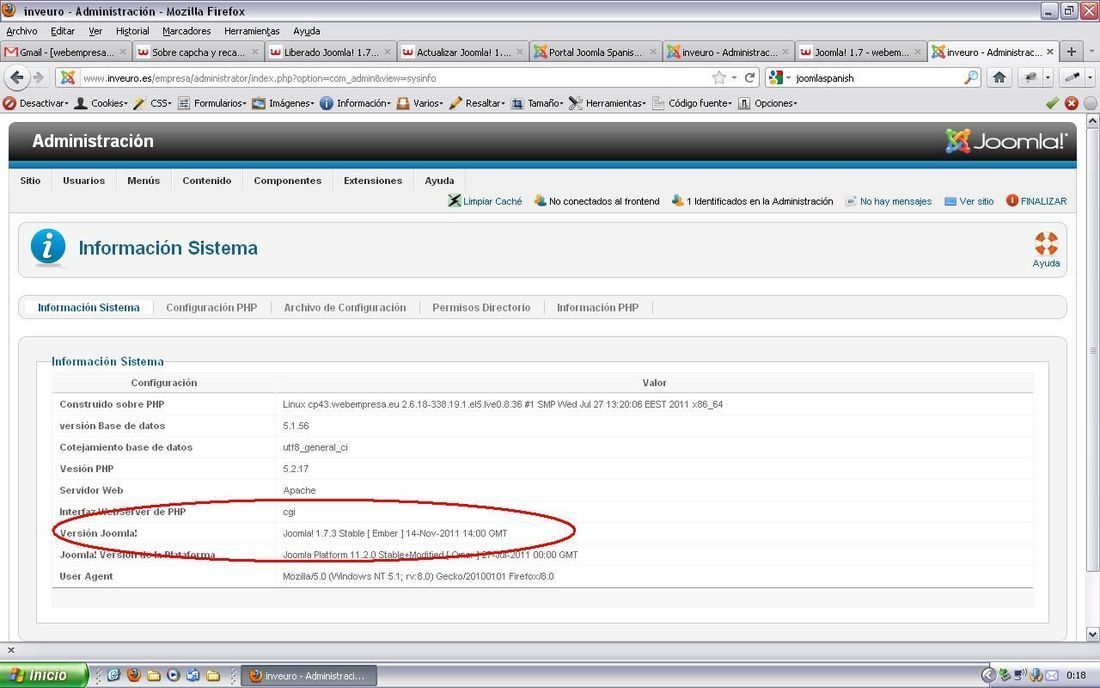The width and height of the screenshot is (1100, 688).
Task: Close the Portal Joomla Spanish tab
Action: click(652, 52)
